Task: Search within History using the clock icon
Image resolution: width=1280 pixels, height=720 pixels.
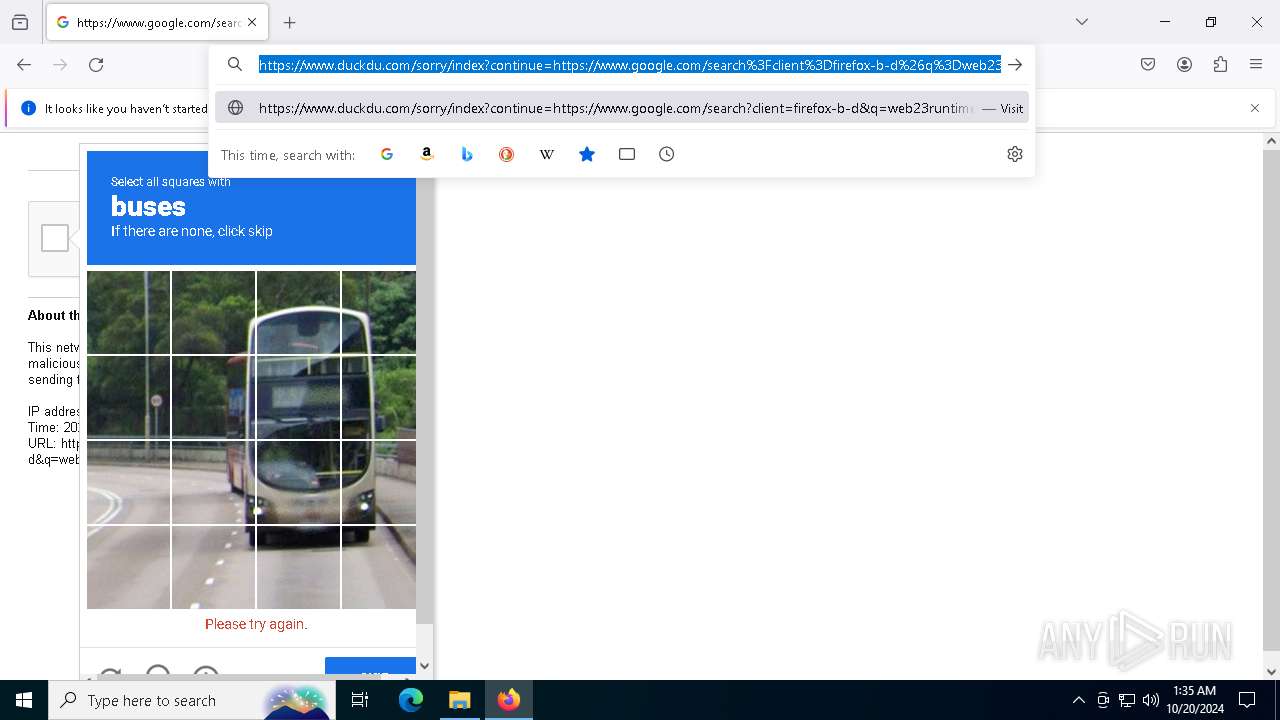Action: click(667, 154)
